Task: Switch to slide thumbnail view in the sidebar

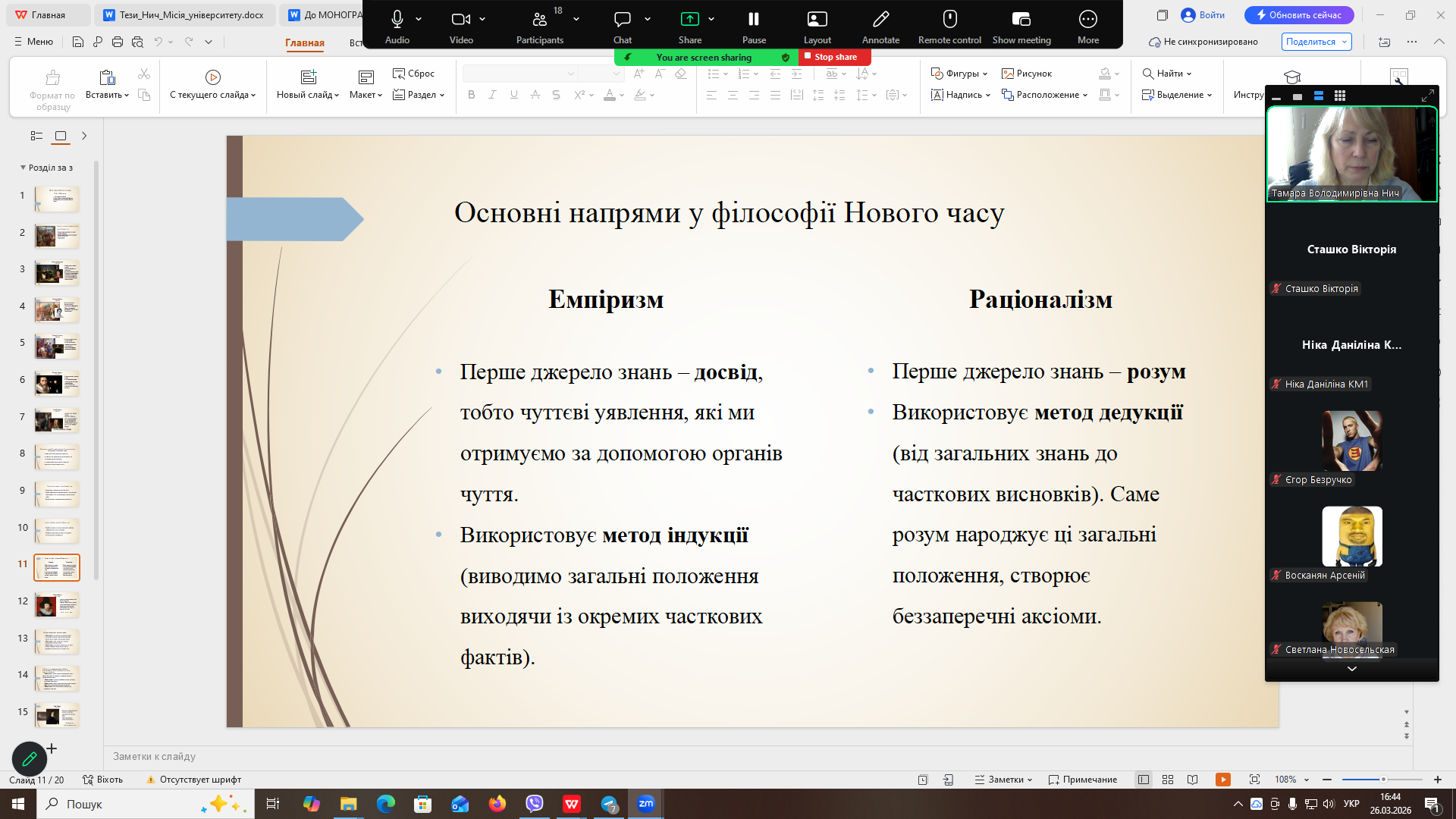Action: coord(61,136)
